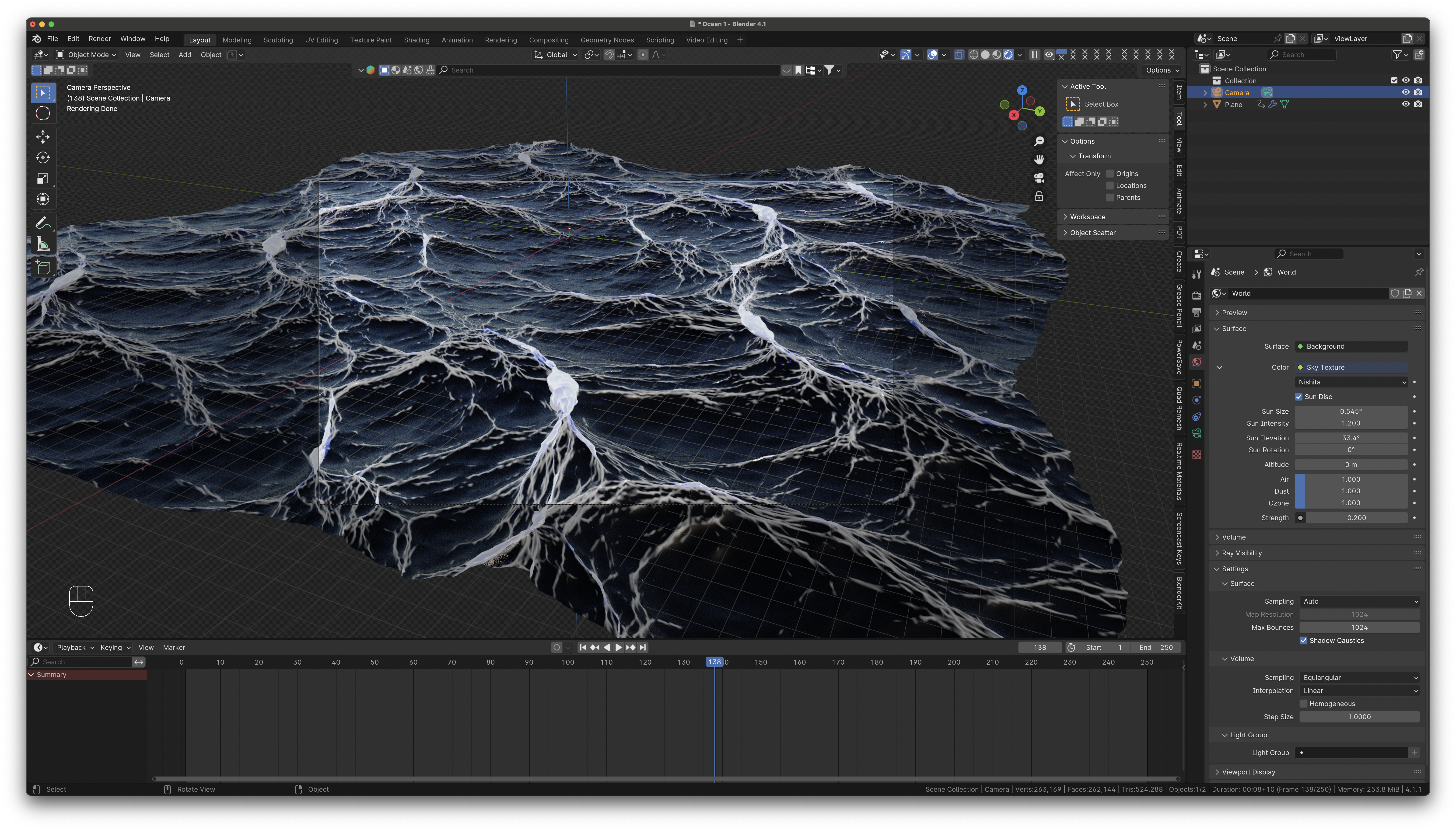
Task: Open the Output properties tab icon
Action: tap(1197, 312)
